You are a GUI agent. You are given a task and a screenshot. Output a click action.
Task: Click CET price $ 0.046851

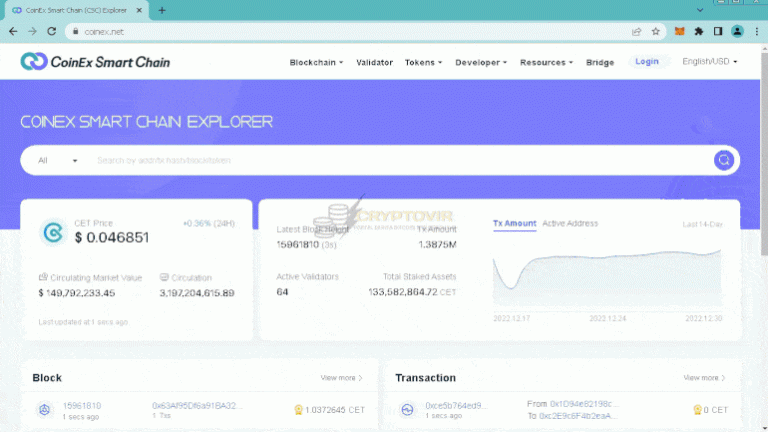click(112, 238)
